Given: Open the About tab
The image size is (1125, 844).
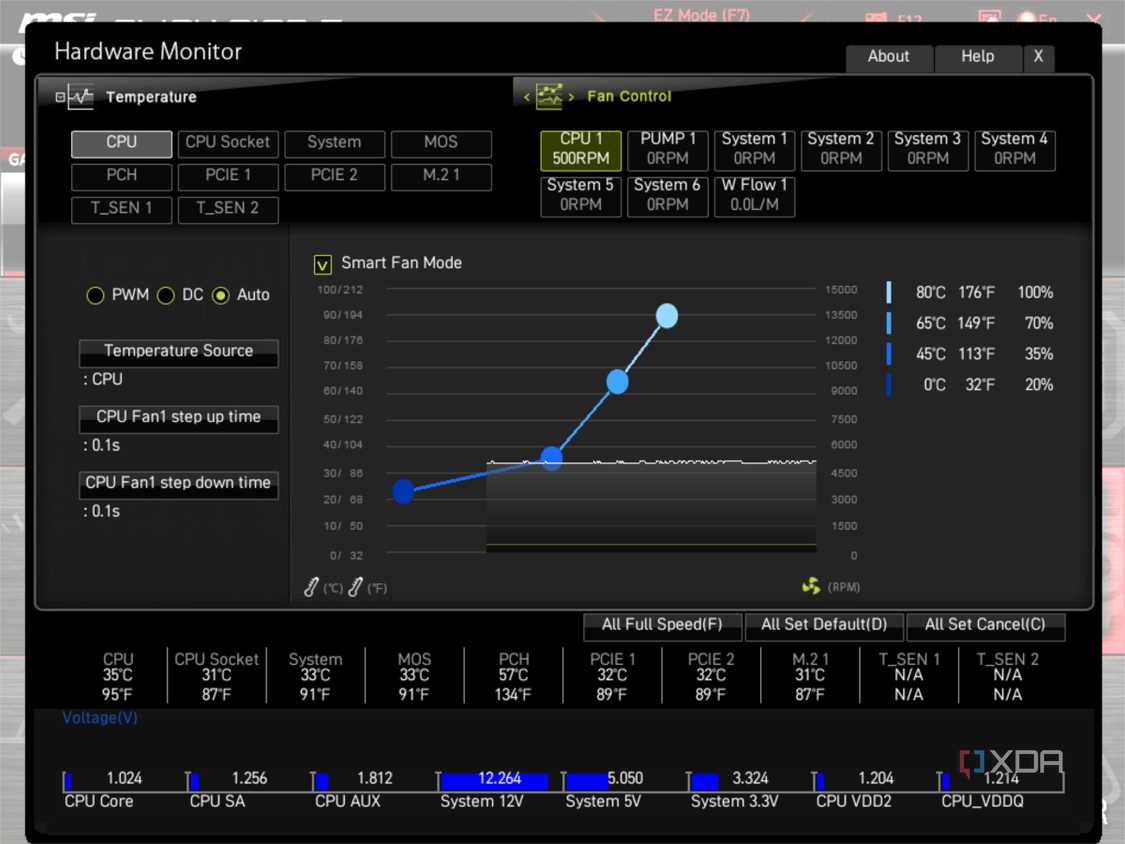Looking at the screenshot, I should 889,57.
